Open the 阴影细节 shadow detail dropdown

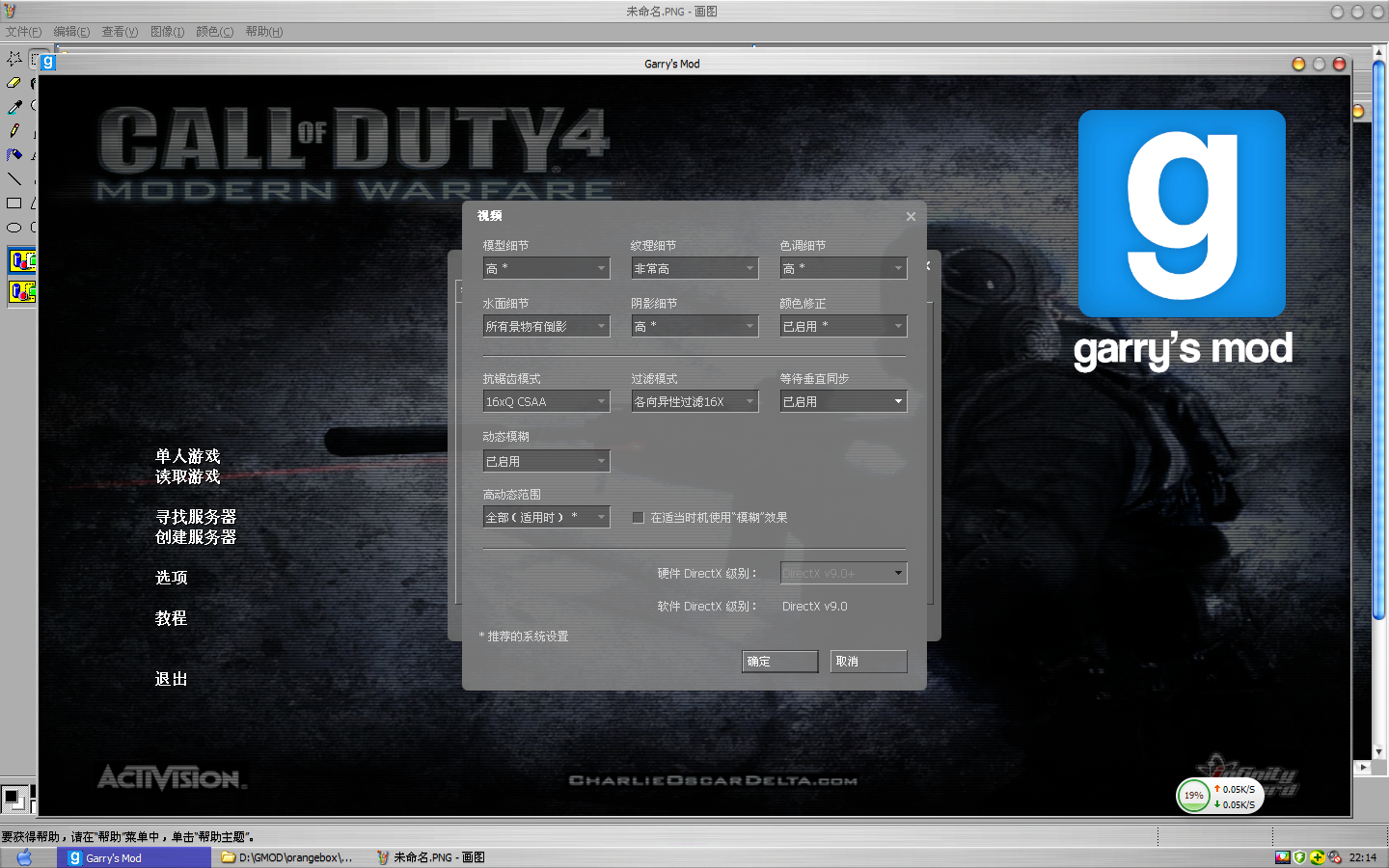pyautogui.click(x=695, y=326)
